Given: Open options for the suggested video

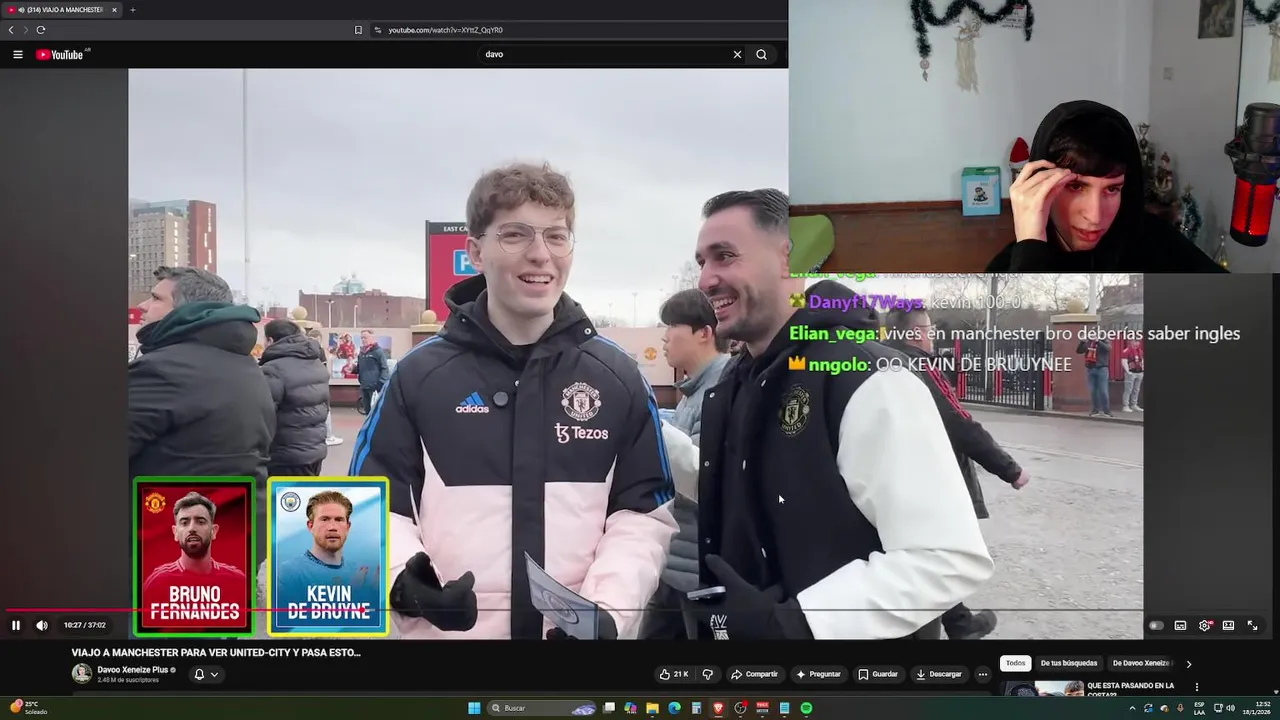Looking at the screenshot, I should coord(1196,687).
